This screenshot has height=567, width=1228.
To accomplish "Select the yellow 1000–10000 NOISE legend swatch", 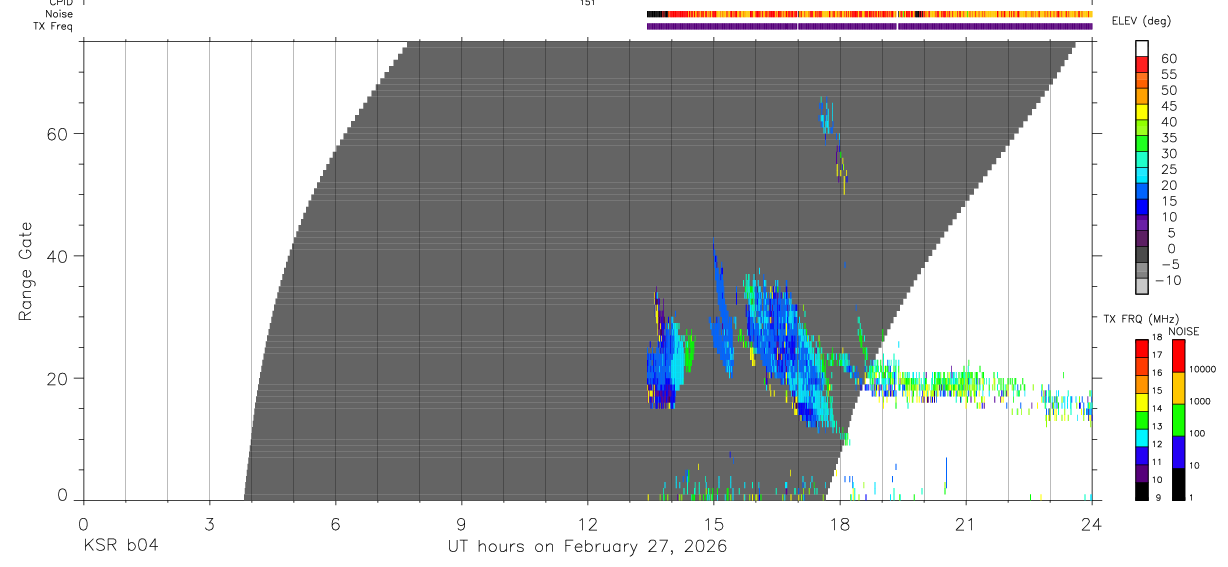I will pyautogui.click(x=1179, y=388).
